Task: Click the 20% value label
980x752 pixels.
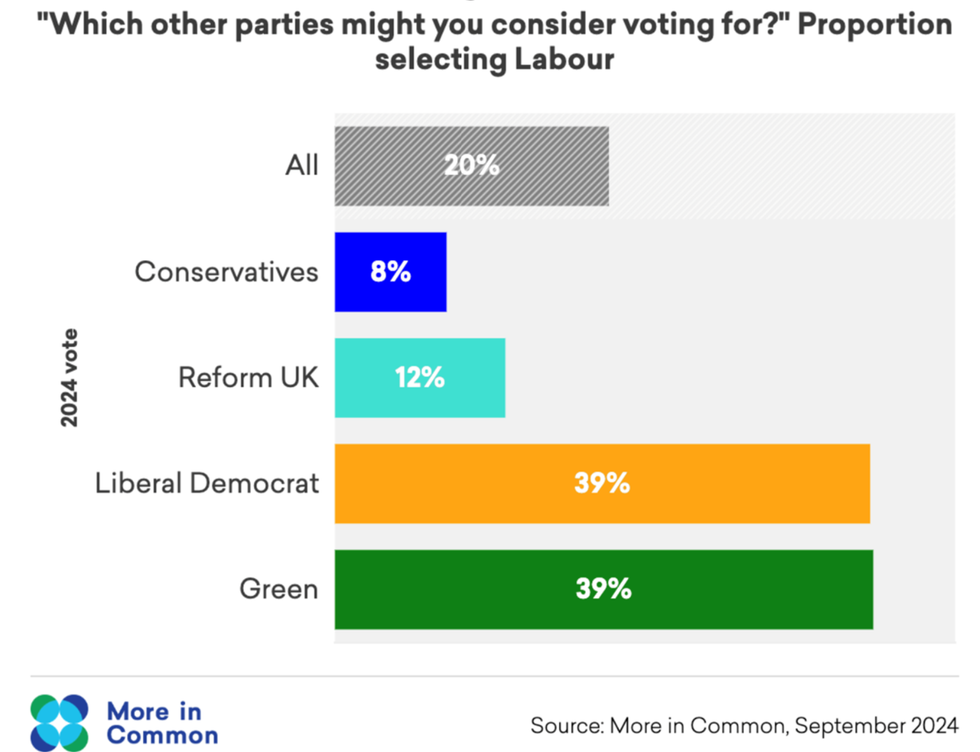Action: click(x=472, y=166)
